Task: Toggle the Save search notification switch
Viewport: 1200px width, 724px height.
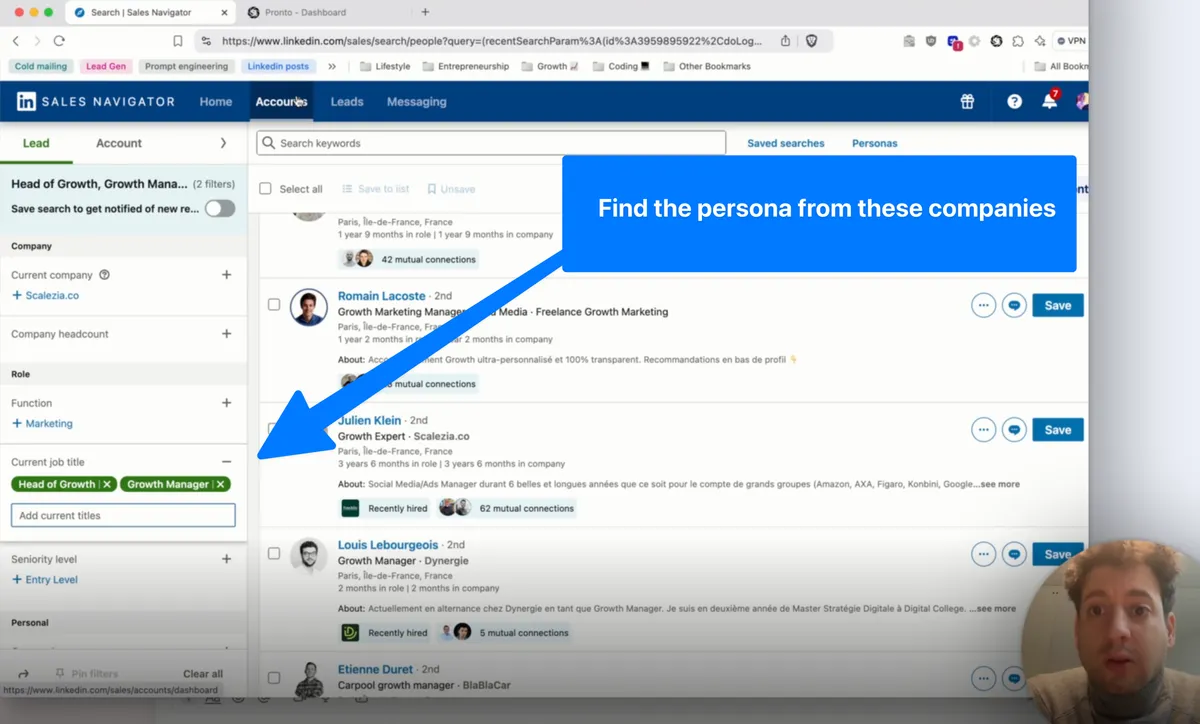Action: tap(220, 209)
